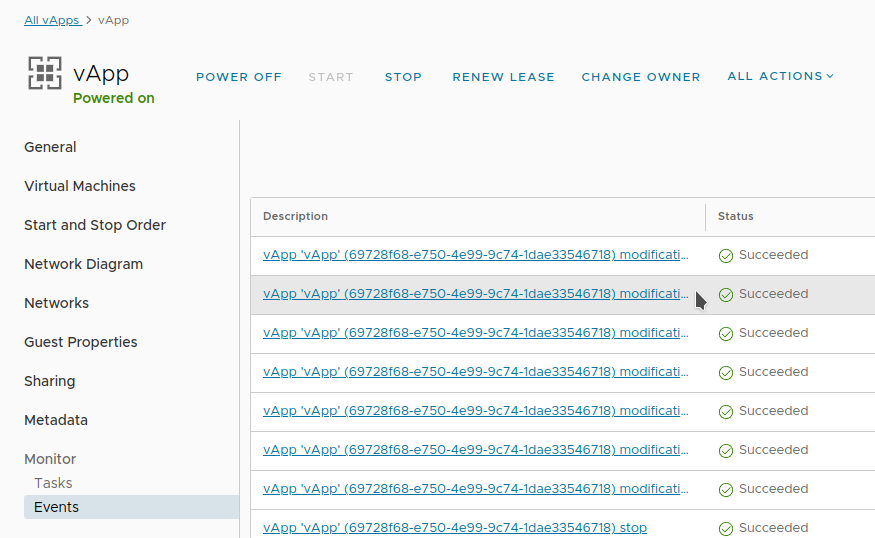Click CHANGE OWNER button

[641, 77]
